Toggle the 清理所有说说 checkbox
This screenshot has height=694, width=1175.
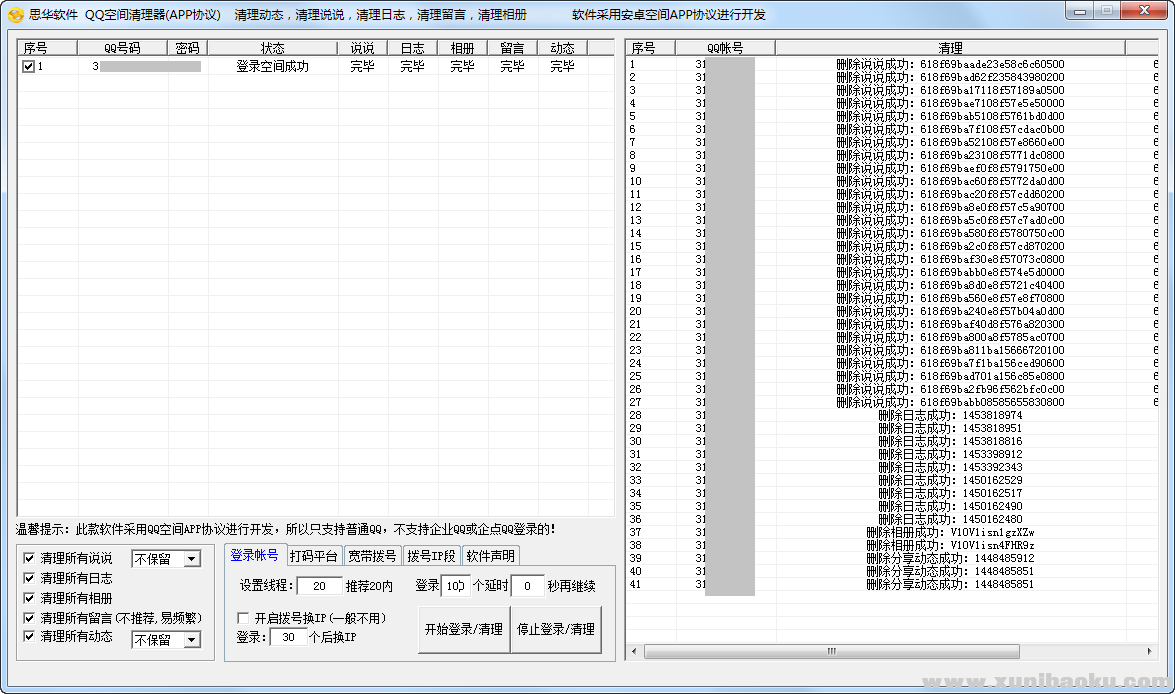click(29, 559)
